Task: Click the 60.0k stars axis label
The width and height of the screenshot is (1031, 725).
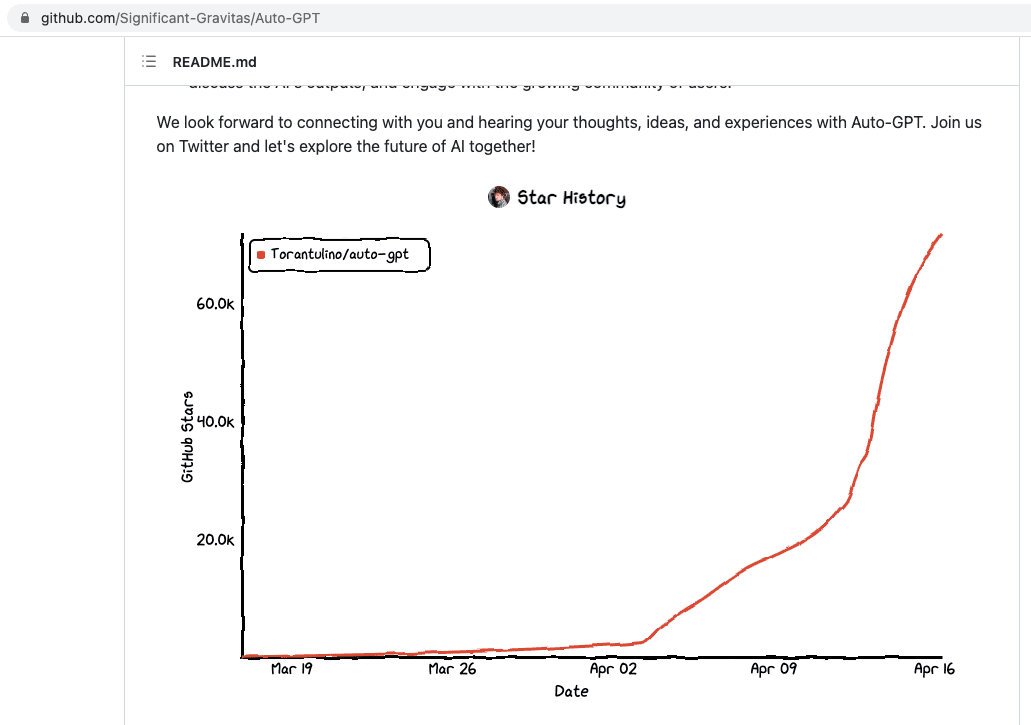Action: 215,304
